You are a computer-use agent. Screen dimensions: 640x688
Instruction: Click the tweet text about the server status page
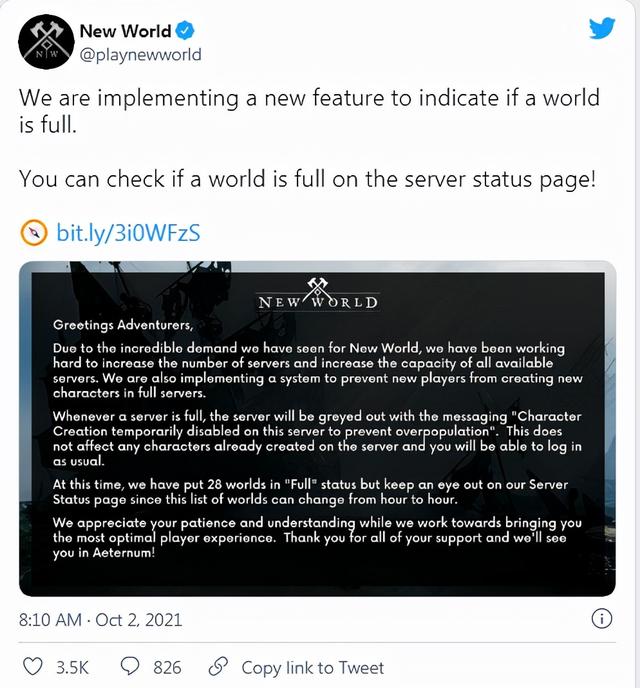pyautogui.click(x=307, y=179)
